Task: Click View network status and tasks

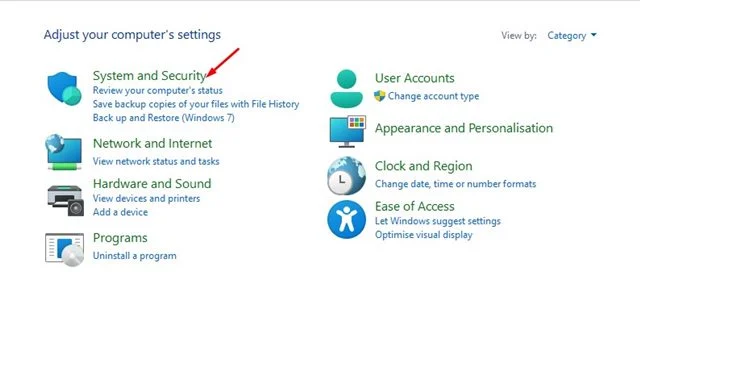Action: click(x=156, y=161)
